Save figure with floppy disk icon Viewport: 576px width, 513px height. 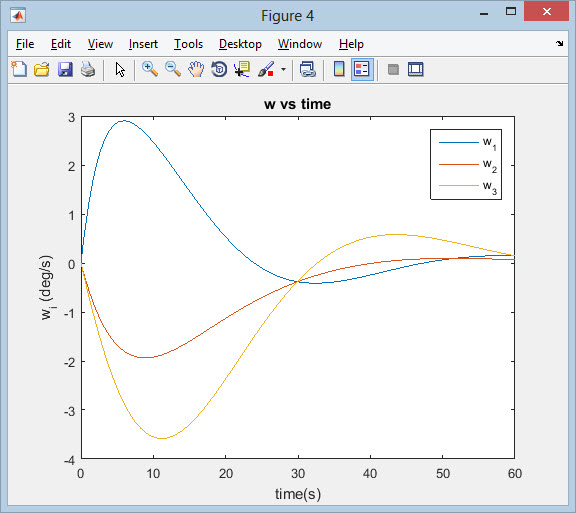[x=65, y=69]
